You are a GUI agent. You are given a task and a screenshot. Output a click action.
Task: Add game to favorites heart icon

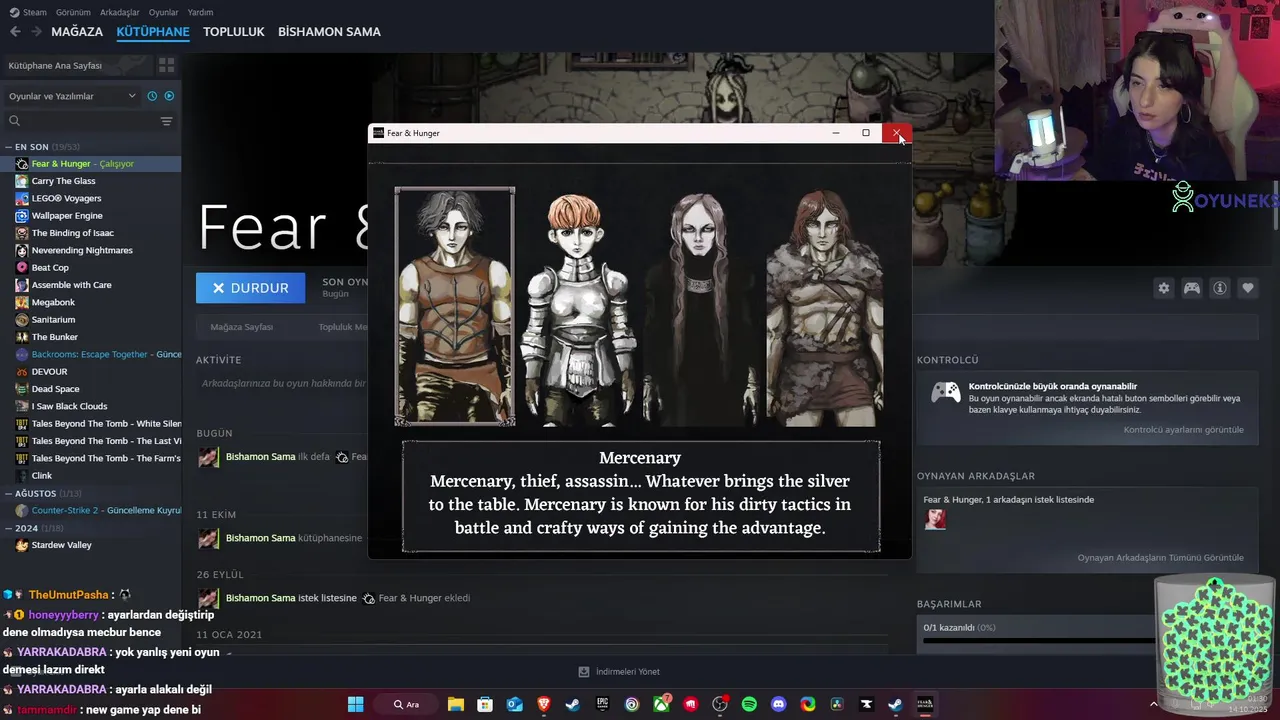tap(1248, 288)
